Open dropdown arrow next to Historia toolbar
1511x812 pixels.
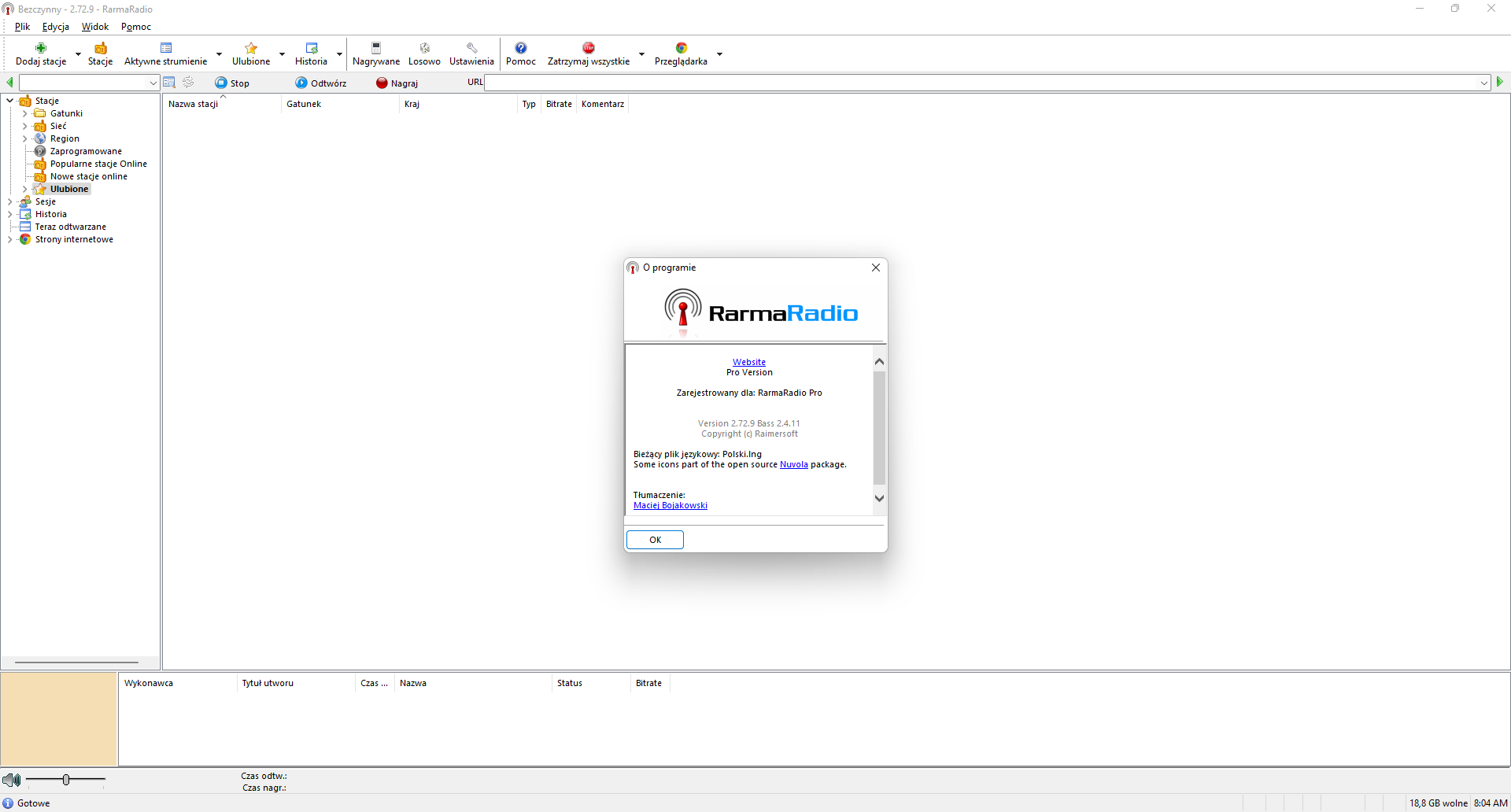point(339,54)
